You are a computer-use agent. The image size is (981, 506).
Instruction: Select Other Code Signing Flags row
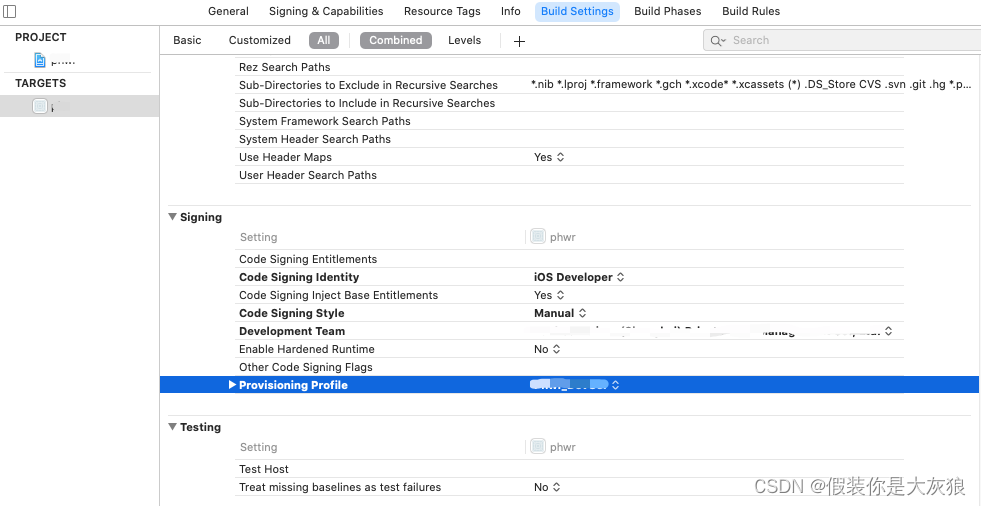[571, 367]
